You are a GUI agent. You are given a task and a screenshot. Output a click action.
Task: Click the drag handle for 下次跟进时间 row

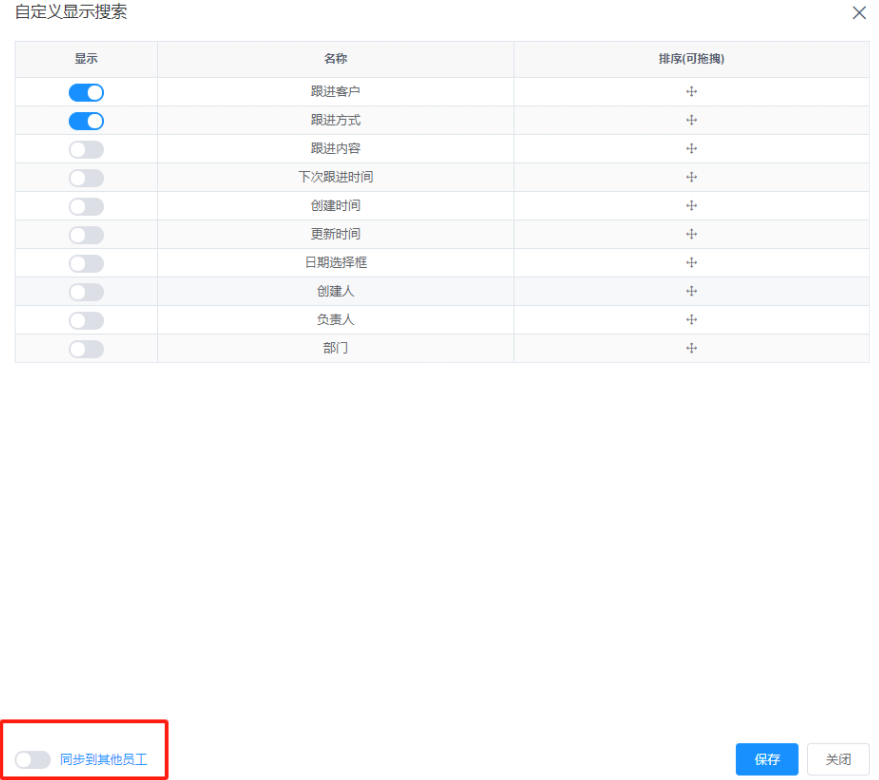pyautogui.click(x=692, y=177)
